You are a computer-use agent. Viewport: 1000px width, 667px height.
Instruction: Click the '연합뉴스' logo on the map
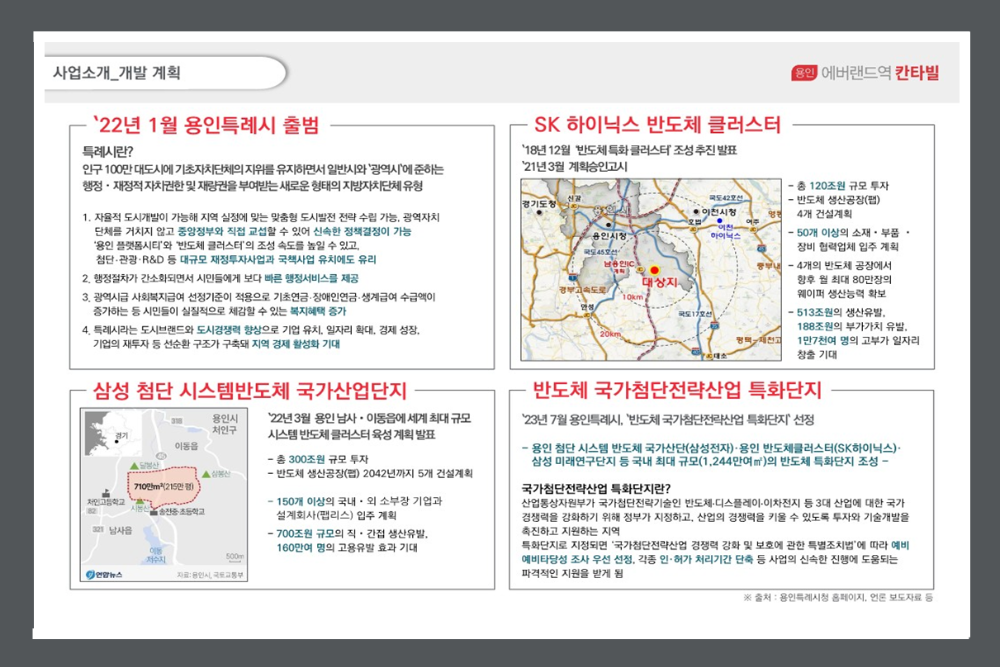pyautogui.click(x=105, y=575)
